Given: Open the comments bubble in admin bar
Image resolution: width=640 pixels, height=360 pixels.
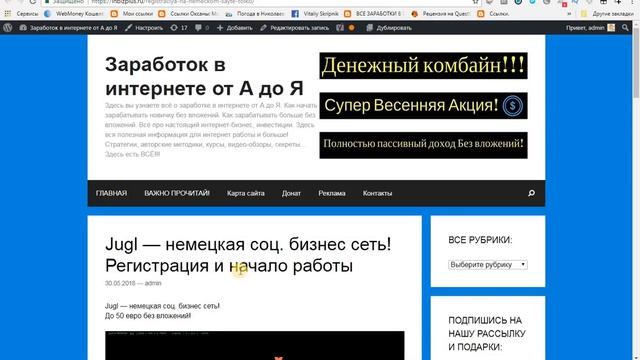Looking at the screenshot, I should 202,28.
